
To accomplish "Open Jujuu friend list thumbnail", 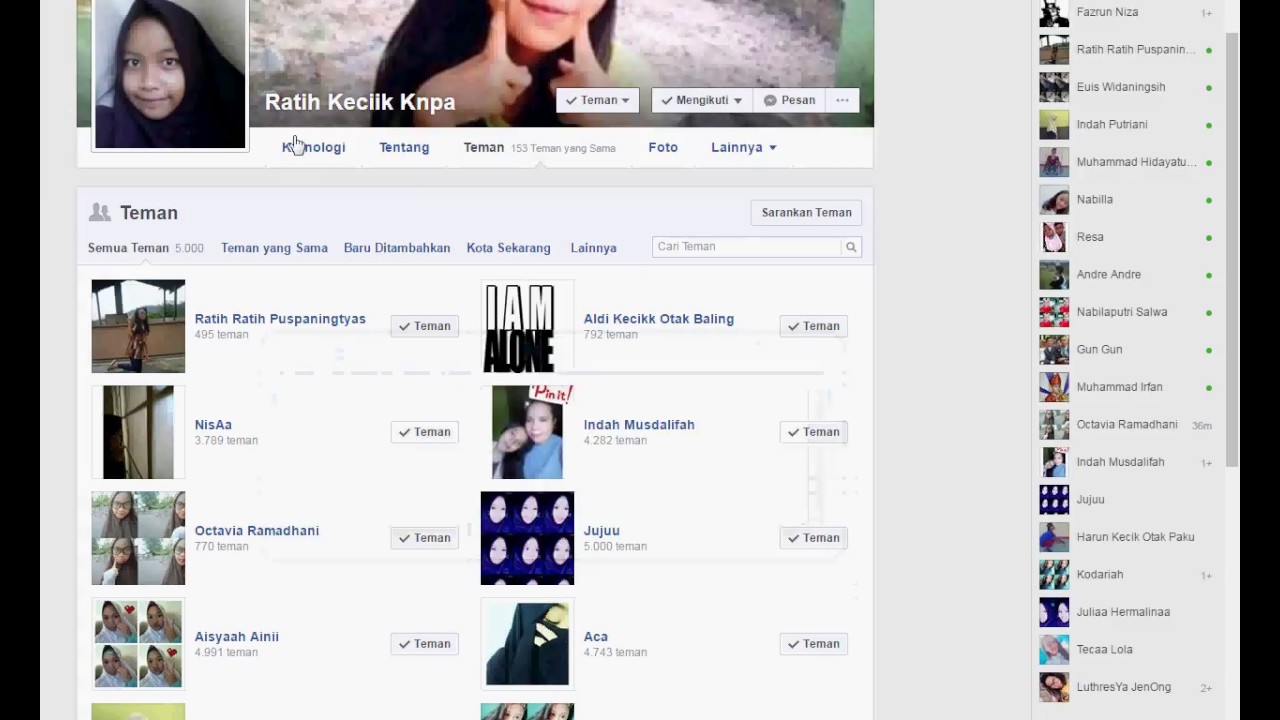I will (x=527, y=538).
